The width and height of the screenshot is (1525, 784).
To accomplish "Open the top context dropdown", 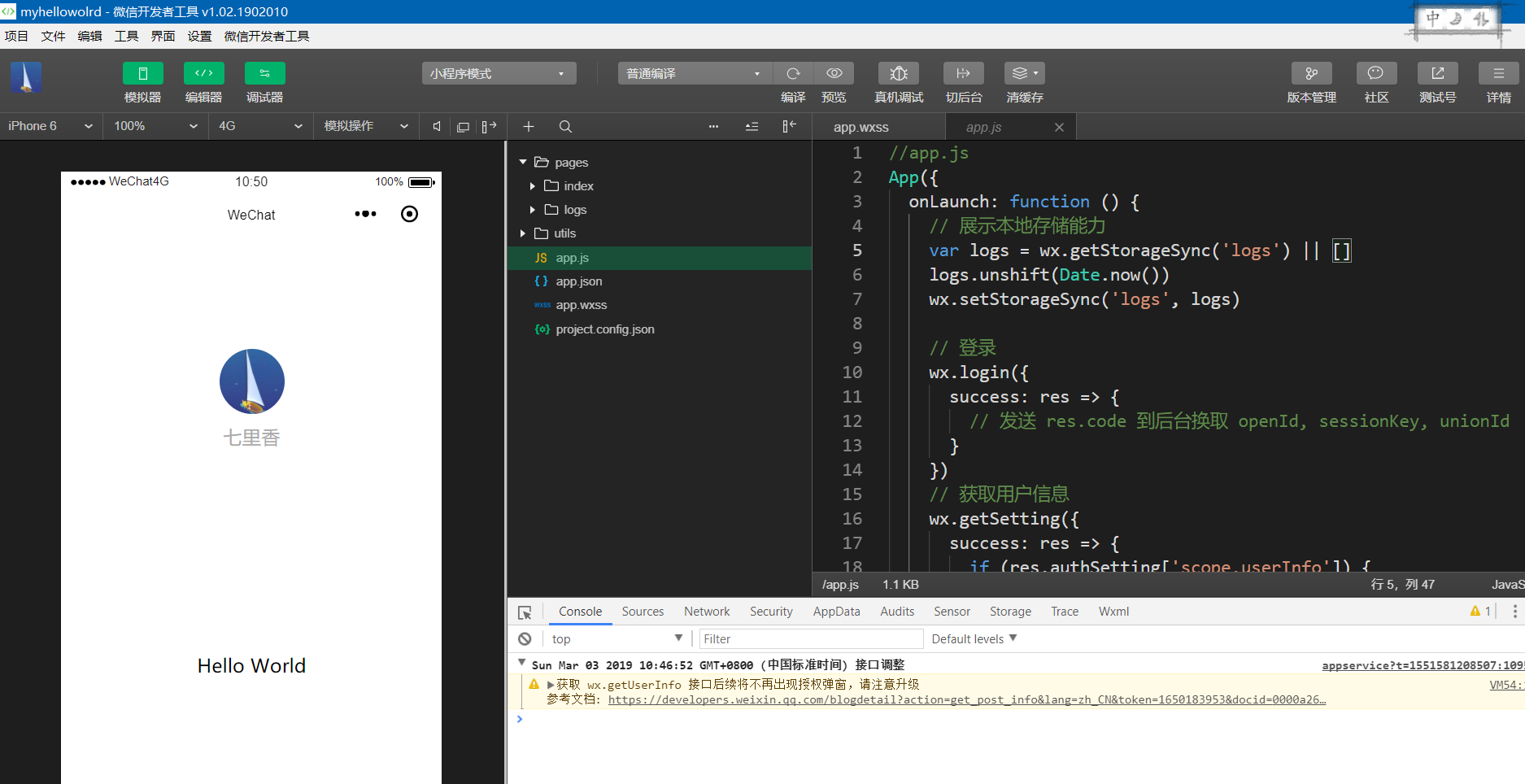I will pyautogui.click(x=617, y=639).
